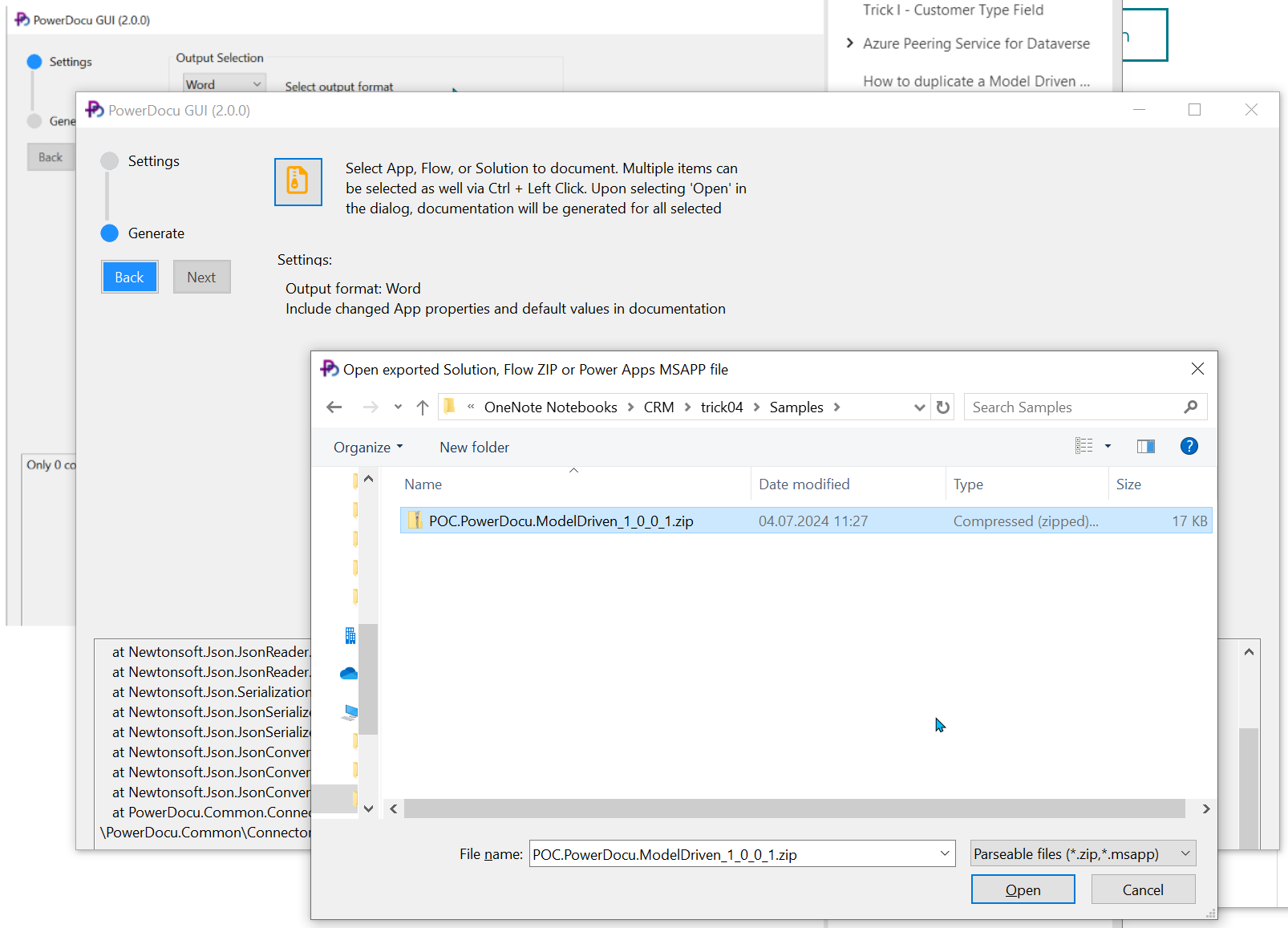This screenshot has width=1288, height=928.
Task: Sort files by the Date modified column
Action: tap(849, 484)
